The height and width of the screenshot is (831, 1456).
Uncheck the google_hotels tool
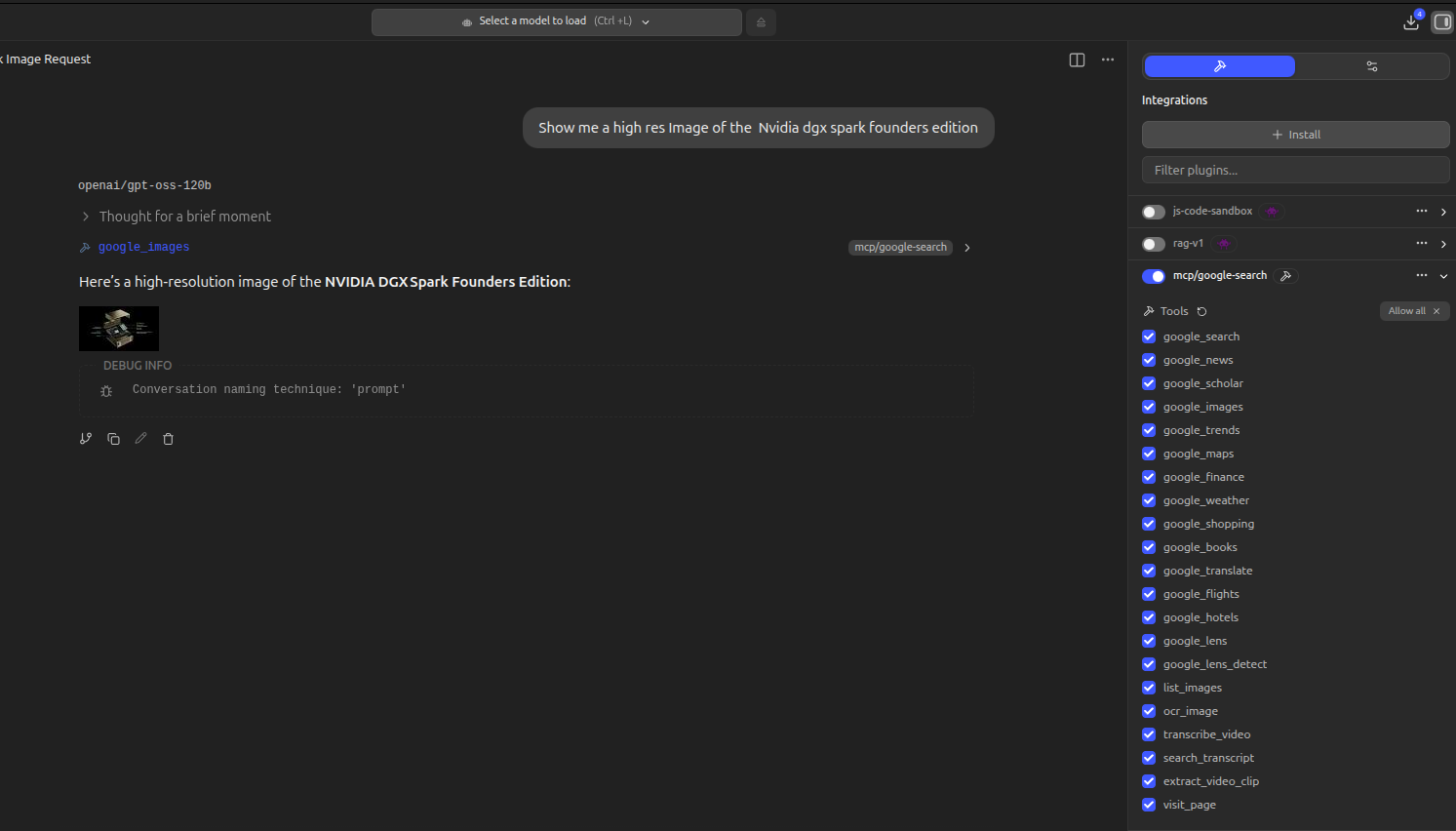(x=1149, y=617)
